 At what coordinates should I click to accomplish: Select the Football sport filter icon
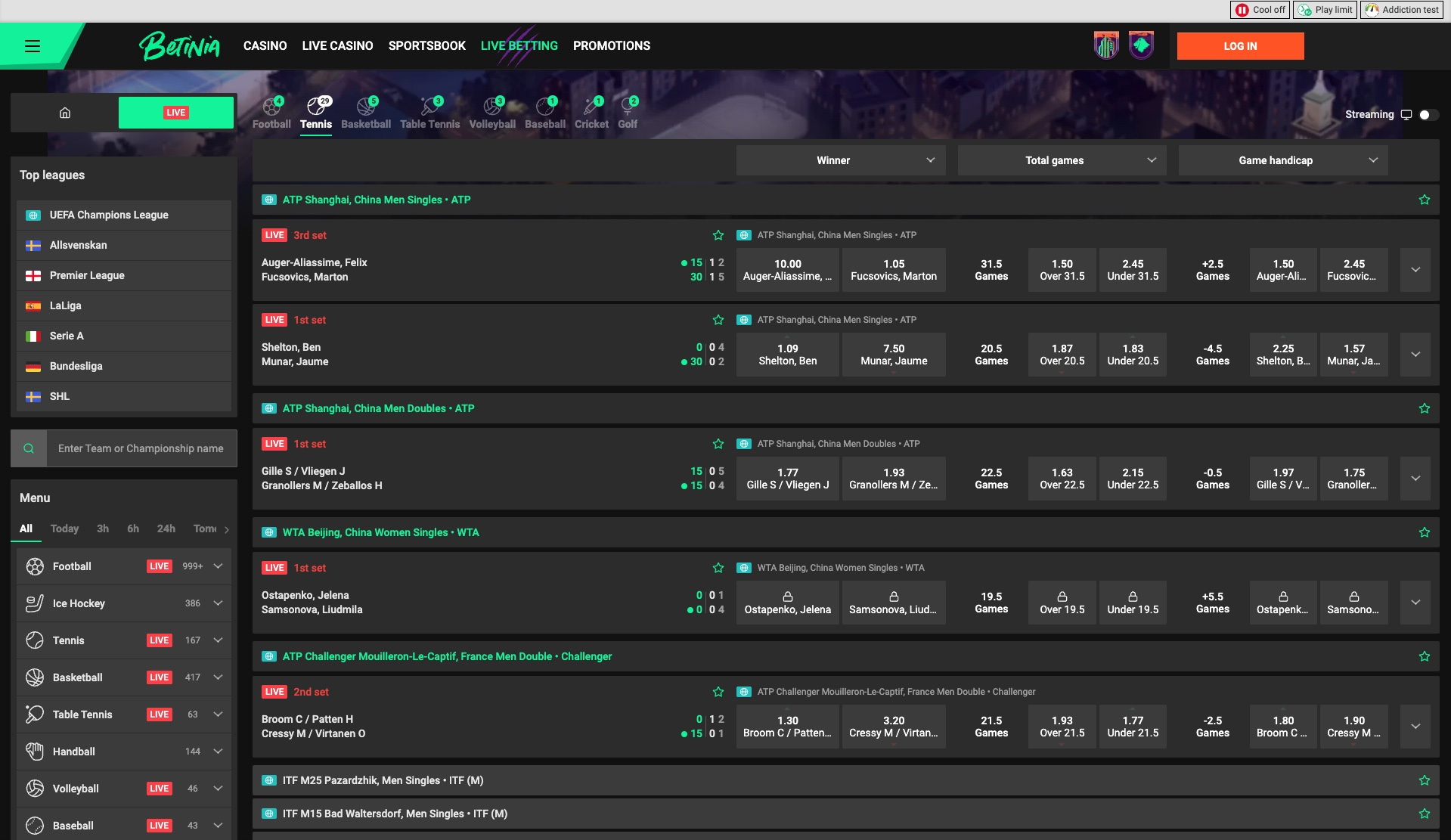coord(270,107)
